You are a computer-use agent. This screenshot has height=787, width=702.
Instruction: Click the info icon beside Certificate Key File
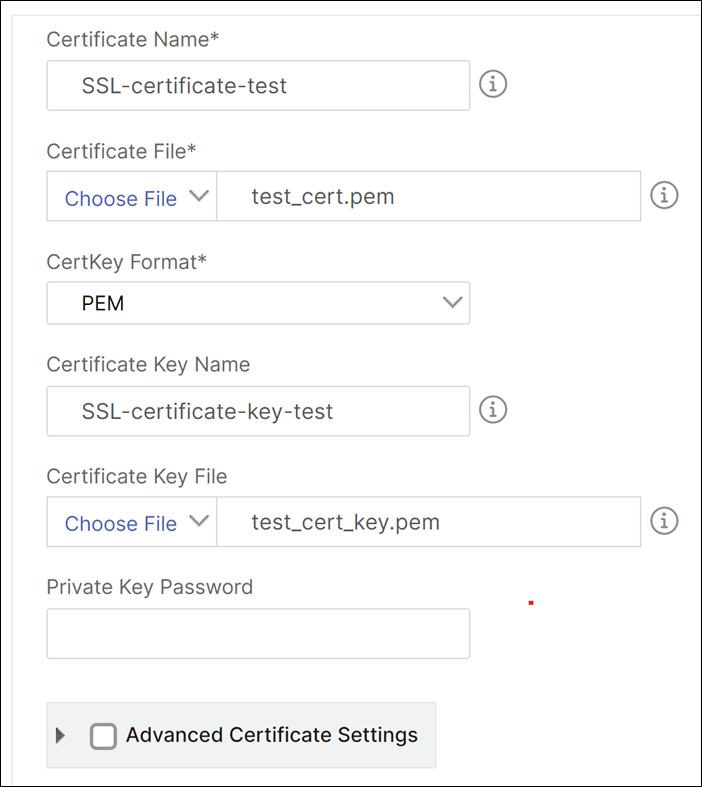tap(664, 520)
